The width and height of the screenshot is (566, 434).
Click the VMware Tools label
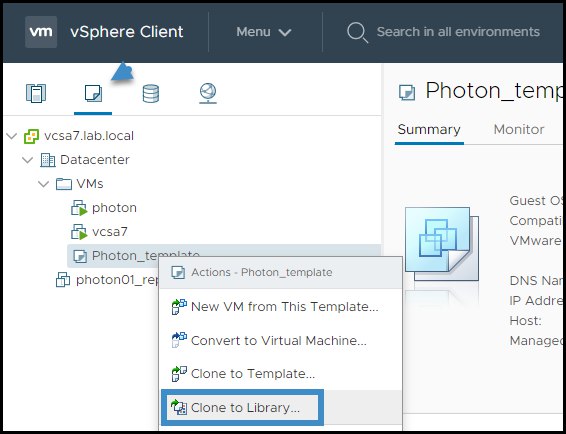(x=536, y=241)
